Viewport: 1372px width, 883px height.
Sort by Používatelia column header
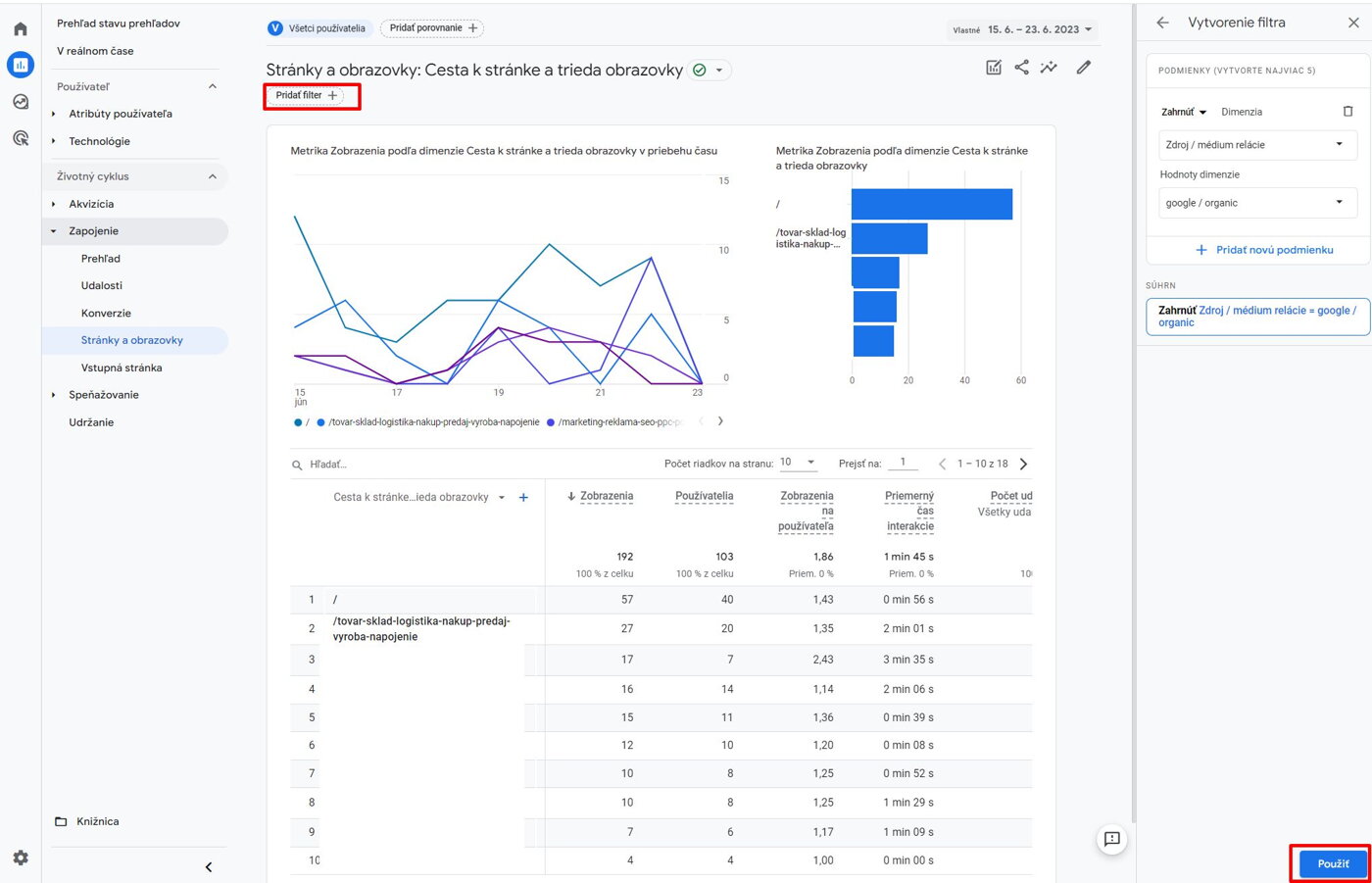(704, 496)
